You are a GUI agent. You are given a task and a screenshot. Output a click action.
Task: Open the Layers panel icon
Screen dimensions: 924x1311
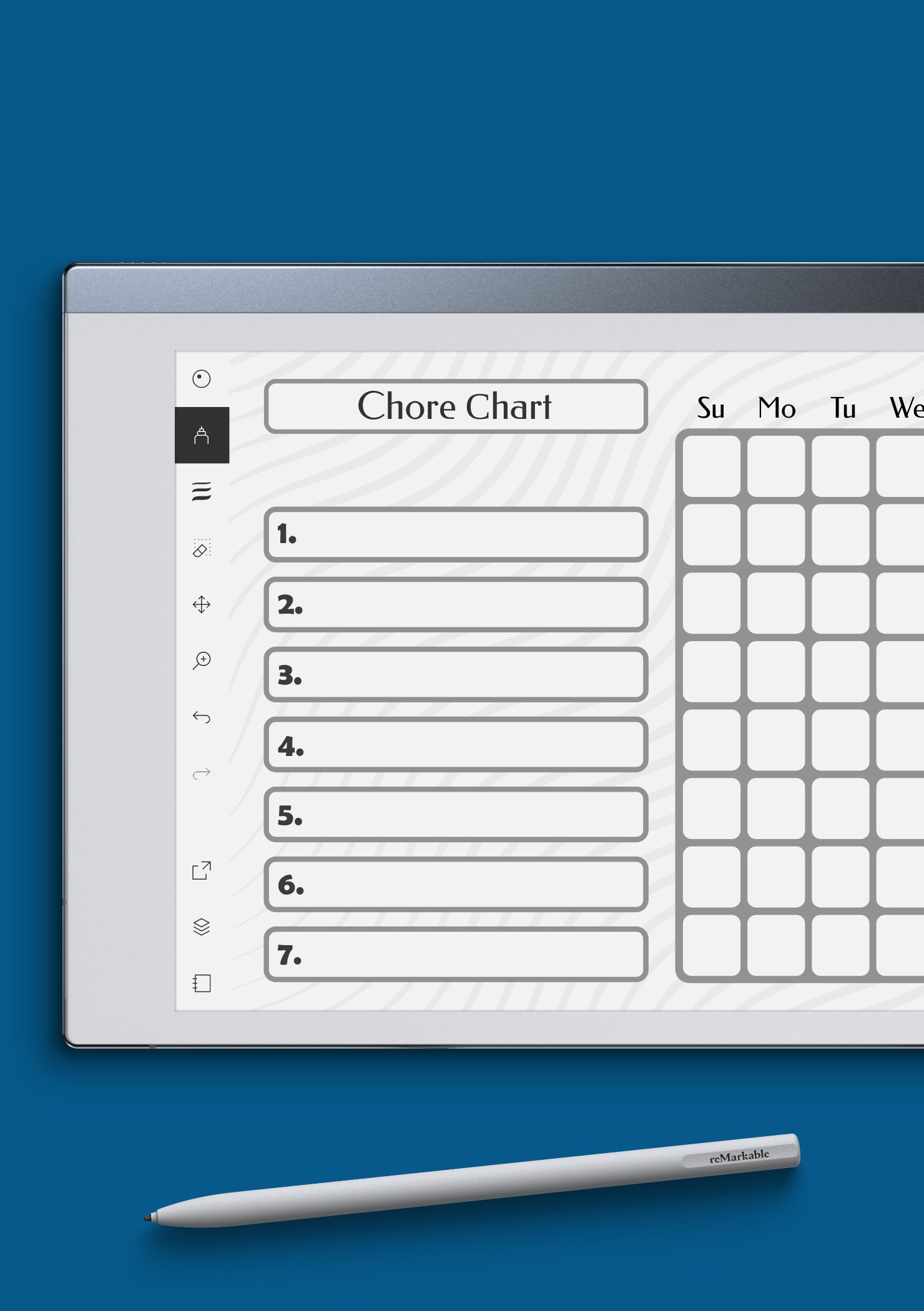[201, 927]
